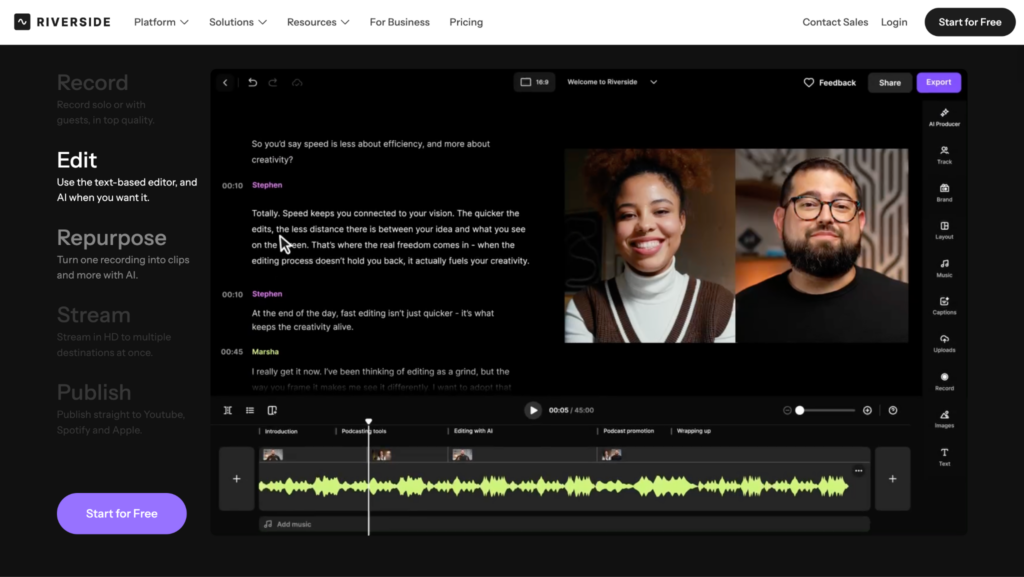Play the recording with play button
The image size is (1024, 577).
point(533,411)
